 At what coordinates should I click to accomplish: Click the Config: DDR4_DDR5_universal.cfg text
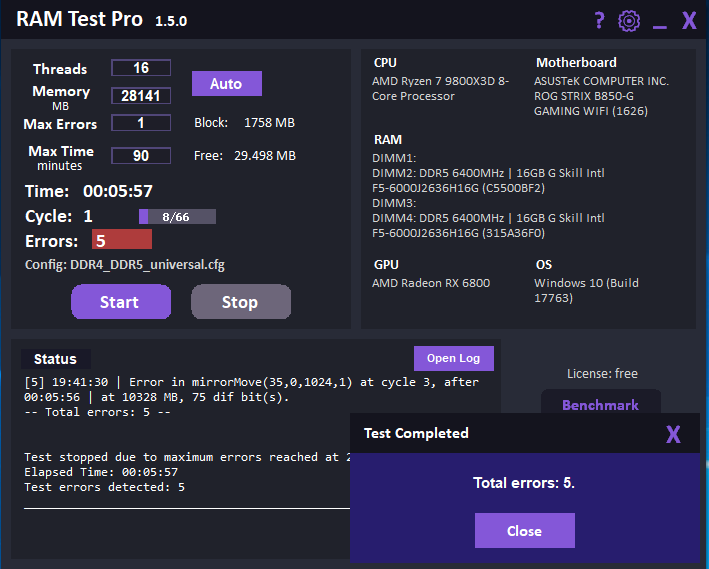click(125, 265)
